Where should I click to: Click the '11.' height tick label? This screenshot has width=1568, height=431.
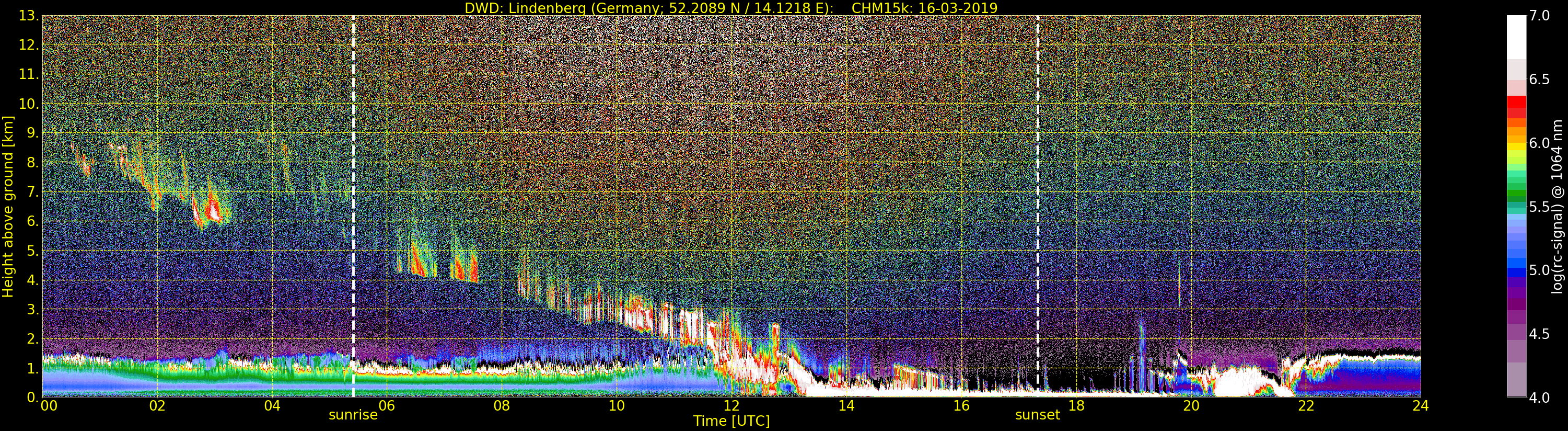click(x=29, y=74)
